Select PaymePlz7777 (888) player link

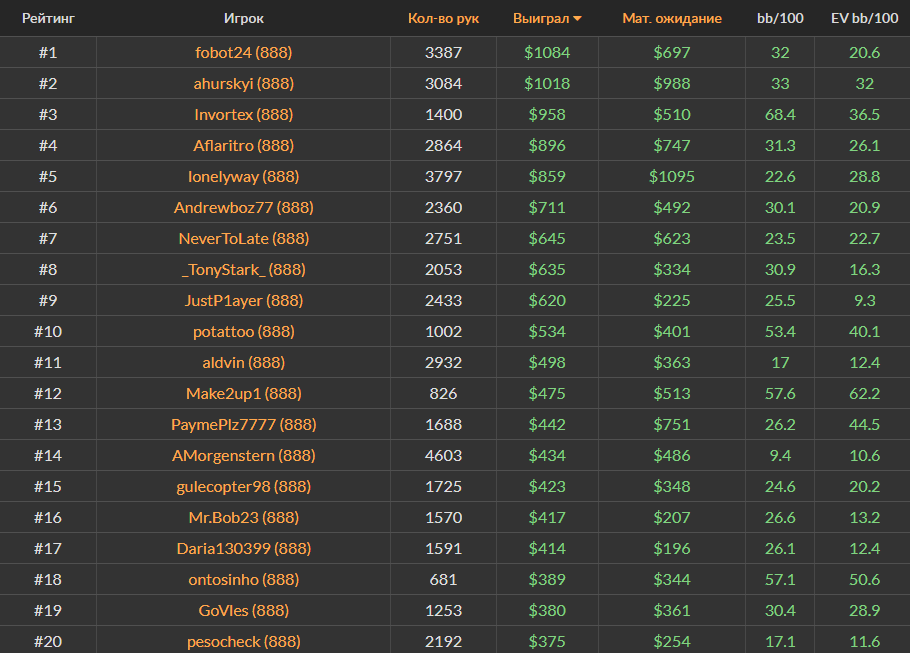pos(243,424)
